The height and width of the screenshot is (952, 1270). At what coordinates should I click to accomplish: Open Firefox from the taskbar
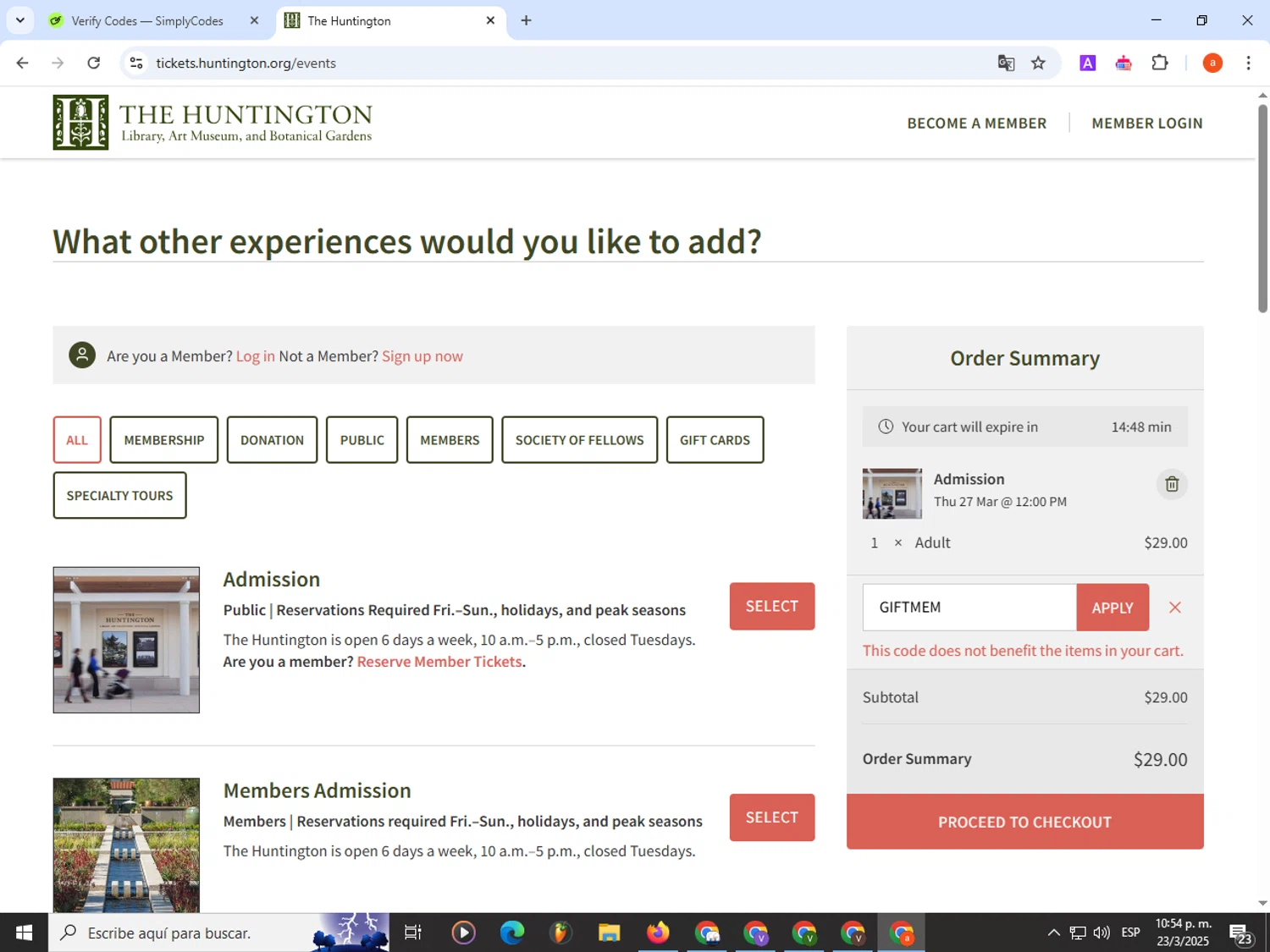click(x=658, y=933)
